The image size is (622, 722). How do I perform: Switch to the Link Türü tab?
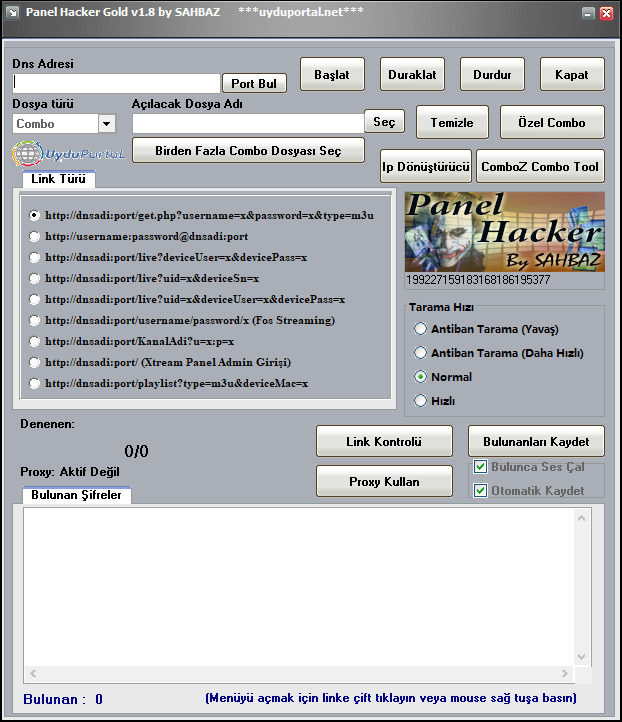[58, 179]
